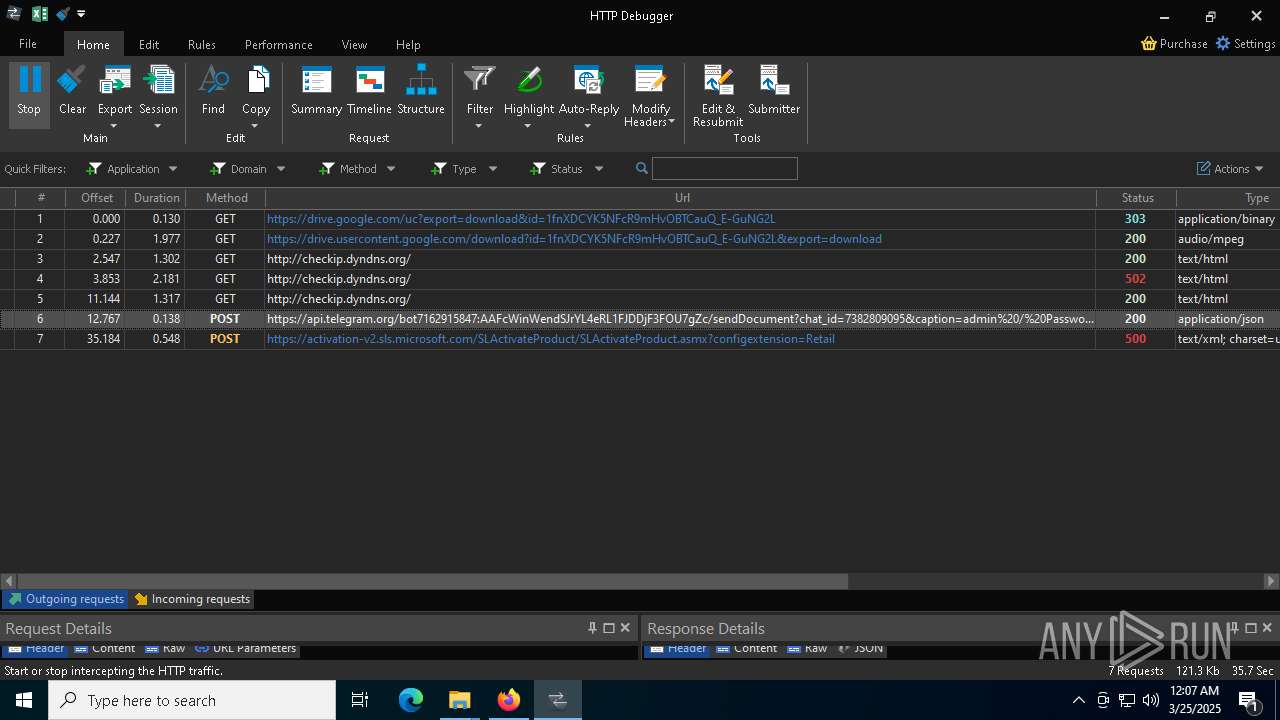
Task: Maximize the Request Details panel
Action: pyautogui.click(x=609, y=628)
